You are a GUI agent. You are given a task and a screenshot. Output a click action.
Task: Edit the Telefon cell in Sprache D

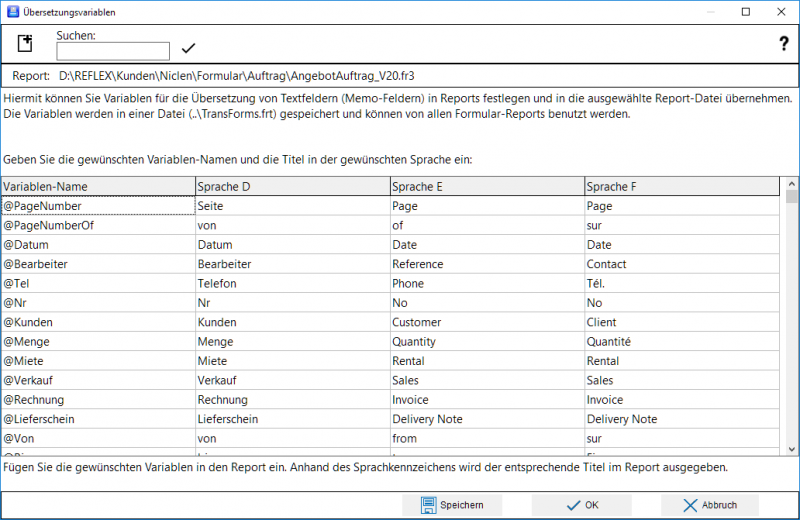click(292, 283)
